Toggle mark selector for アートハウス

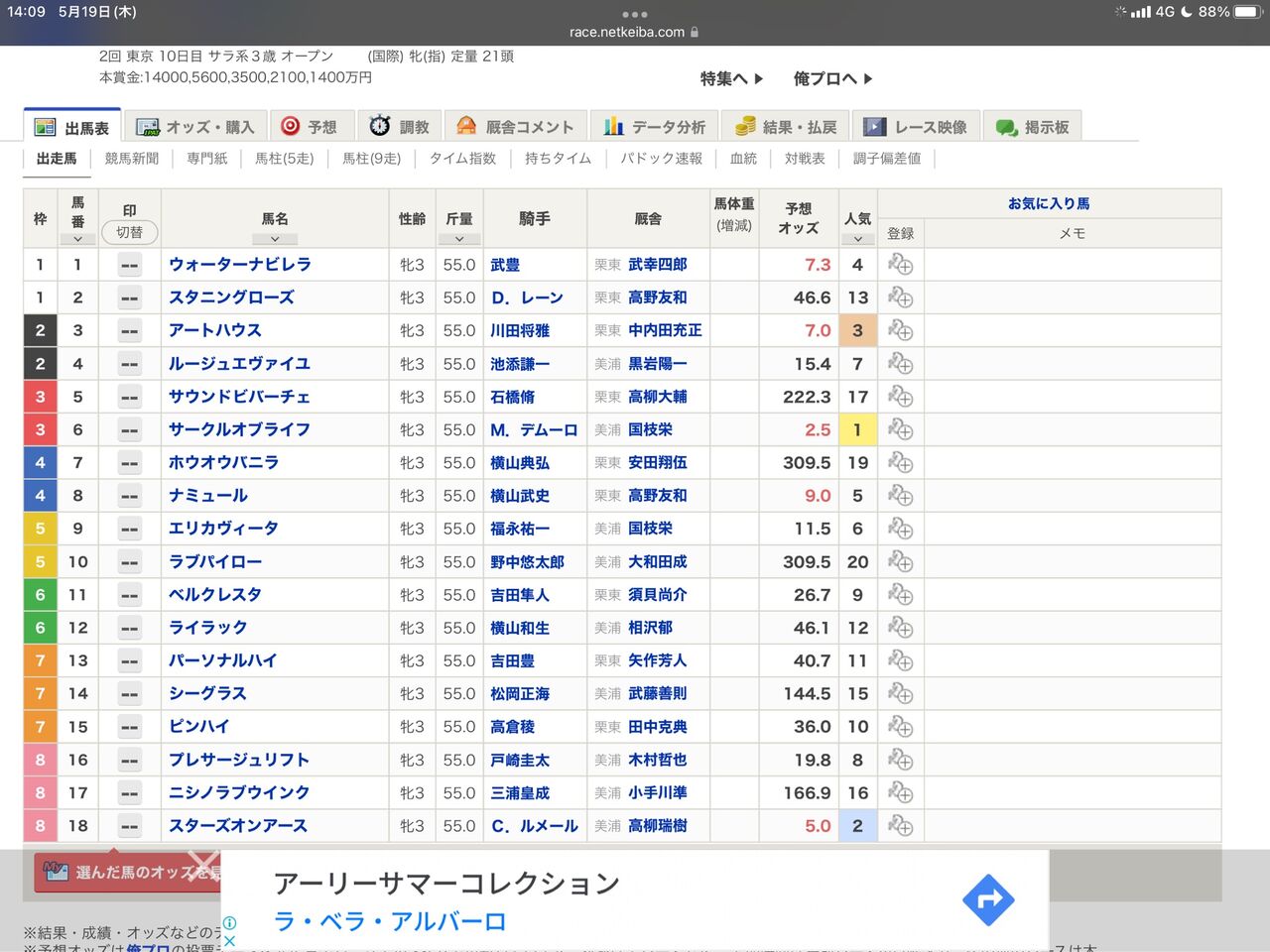coord(129,330)
